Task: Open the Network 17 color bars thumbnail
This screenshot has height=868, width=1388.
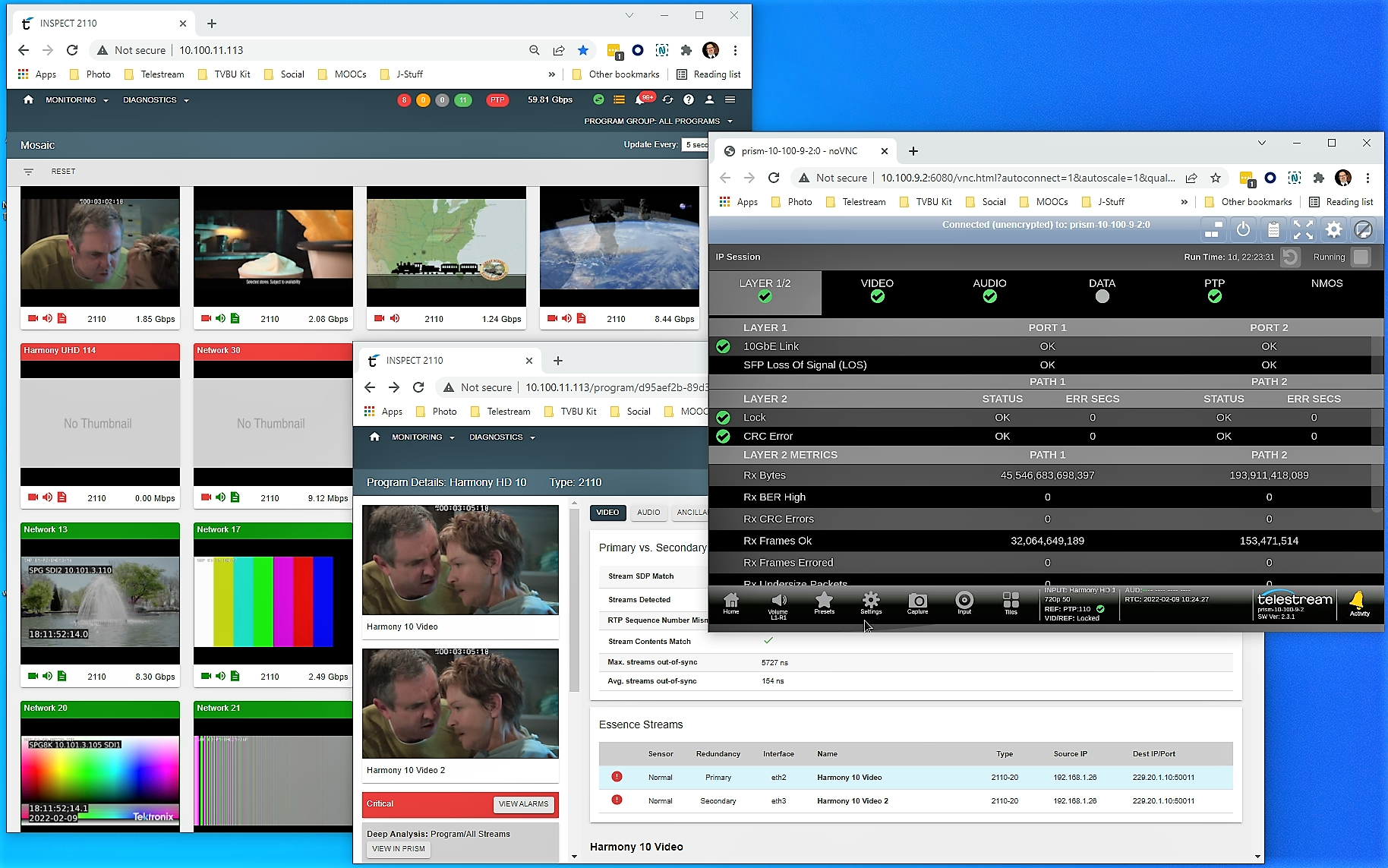Action: point(273,601)
